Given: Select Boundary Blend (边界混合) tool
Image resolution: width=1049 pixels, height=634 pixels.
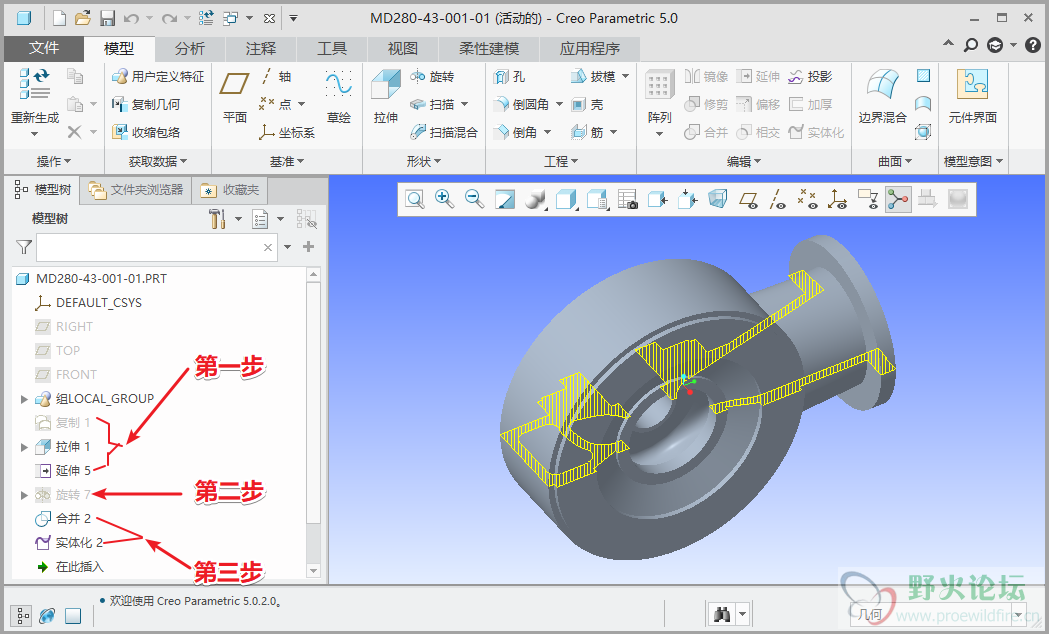Looking at the screenshot, I should point(882,98).
